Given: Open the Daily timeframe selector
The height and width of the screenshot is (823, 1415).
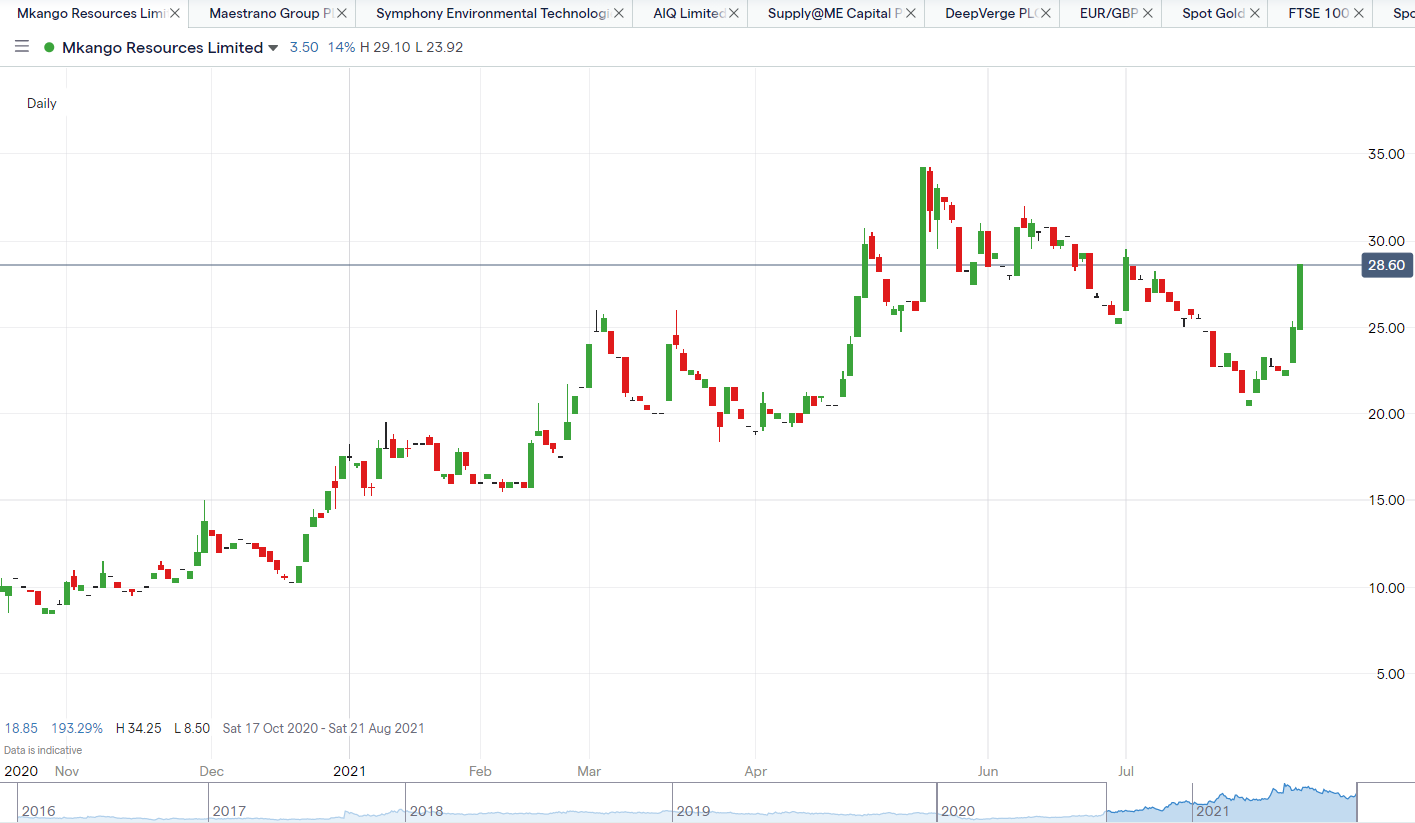Looking at the screenshot, I should (x=42, y=103).
